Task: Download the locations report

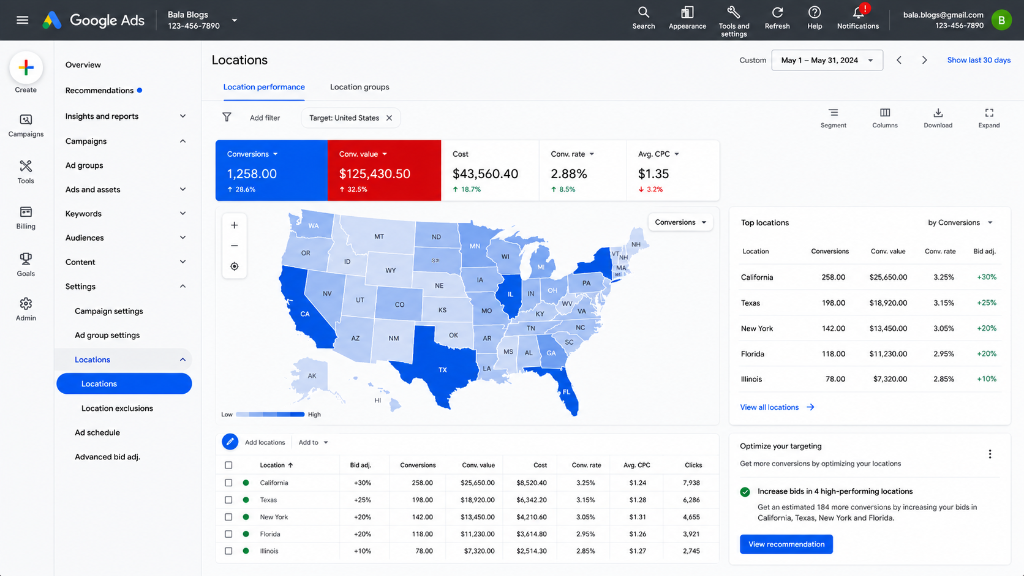Action: click(938, 118)
